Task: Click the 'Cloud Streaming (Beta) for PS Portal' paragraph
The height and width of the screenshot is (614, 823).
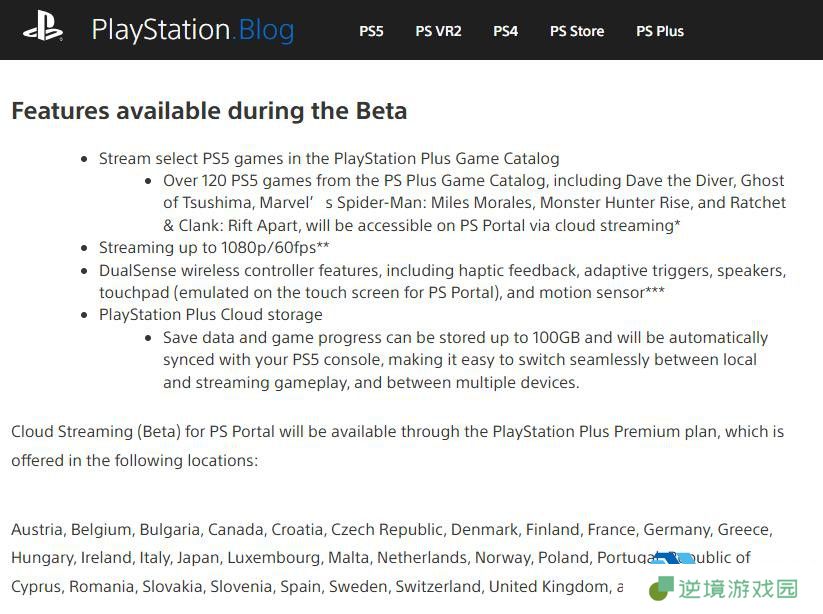Action: [397, 446]
